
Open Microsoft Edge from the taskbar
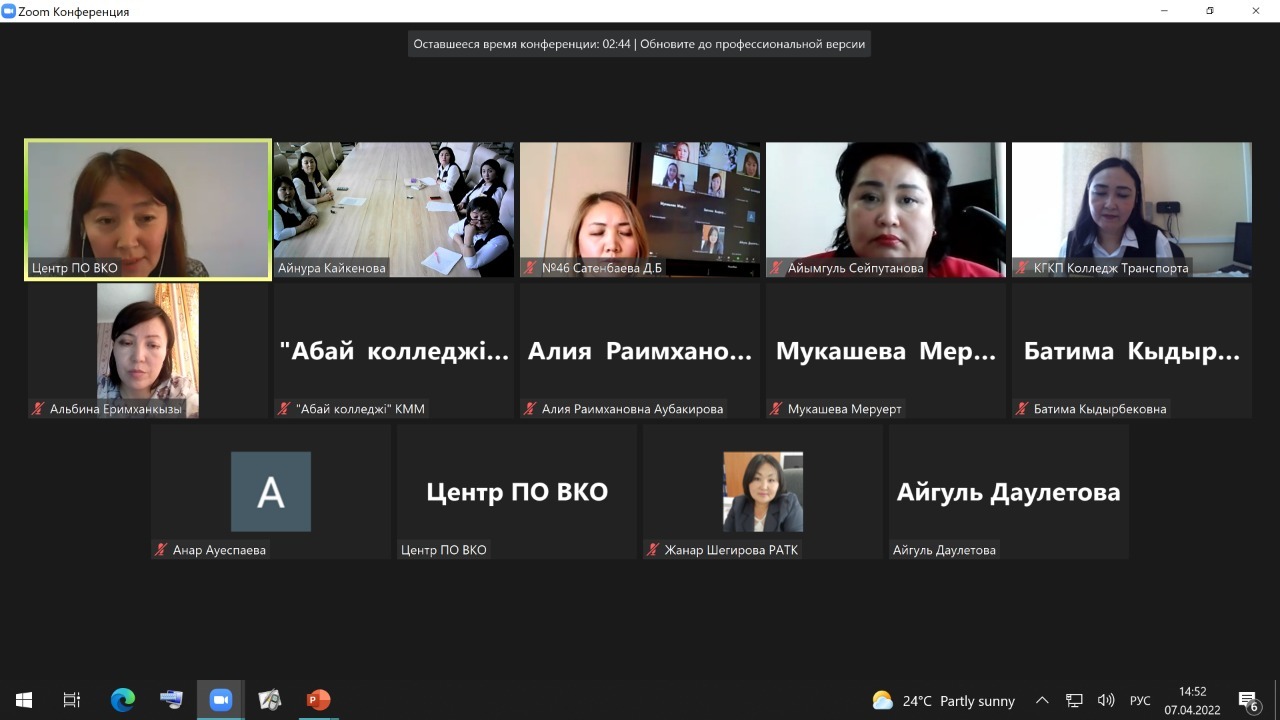(122, 700)
